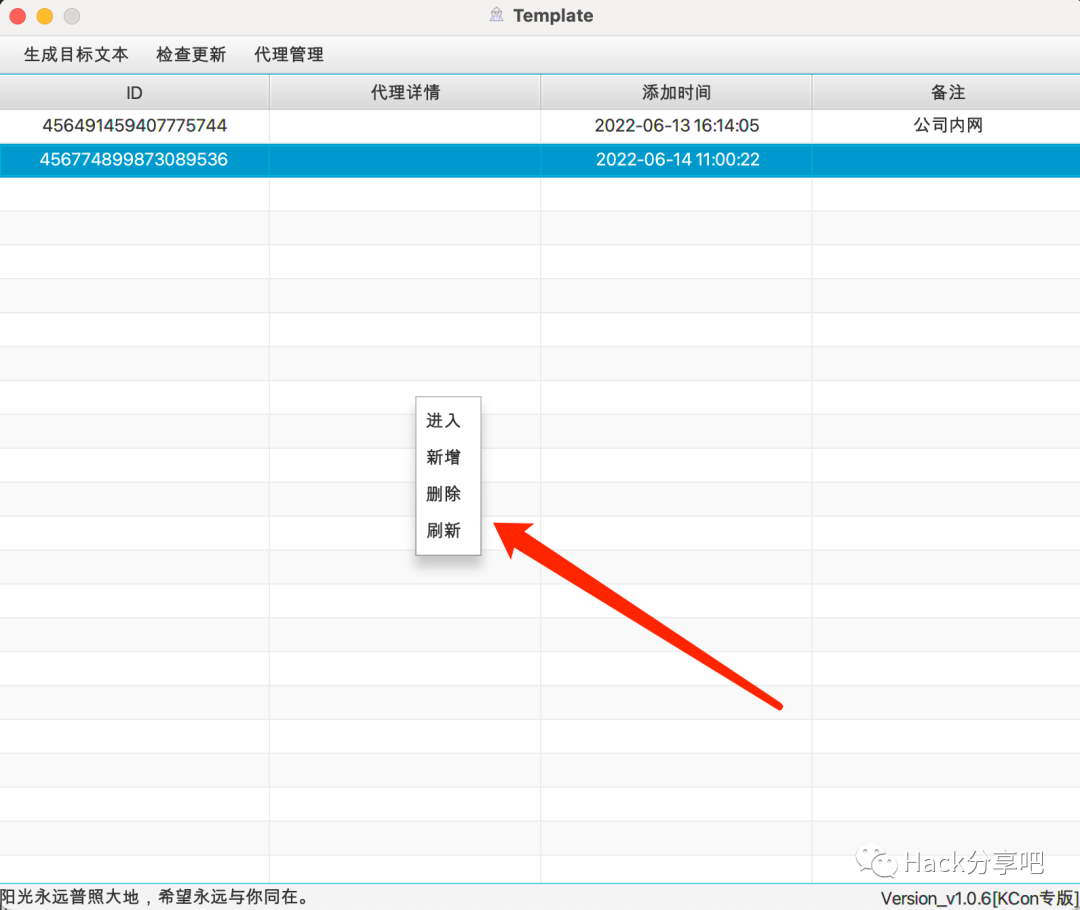Open the 代理管理 menu item
Viewport: 1080px width, 910px height.
click(x=288, y=55)
